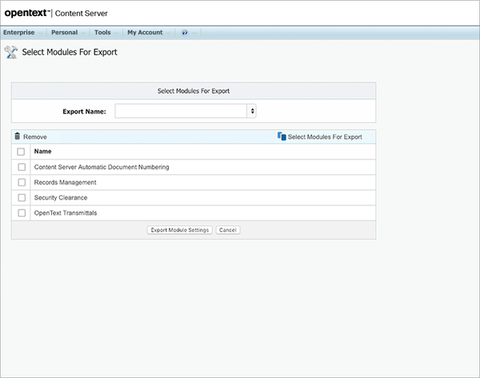Expand the help menu dropdown arrow

click(x=195, y=33)
